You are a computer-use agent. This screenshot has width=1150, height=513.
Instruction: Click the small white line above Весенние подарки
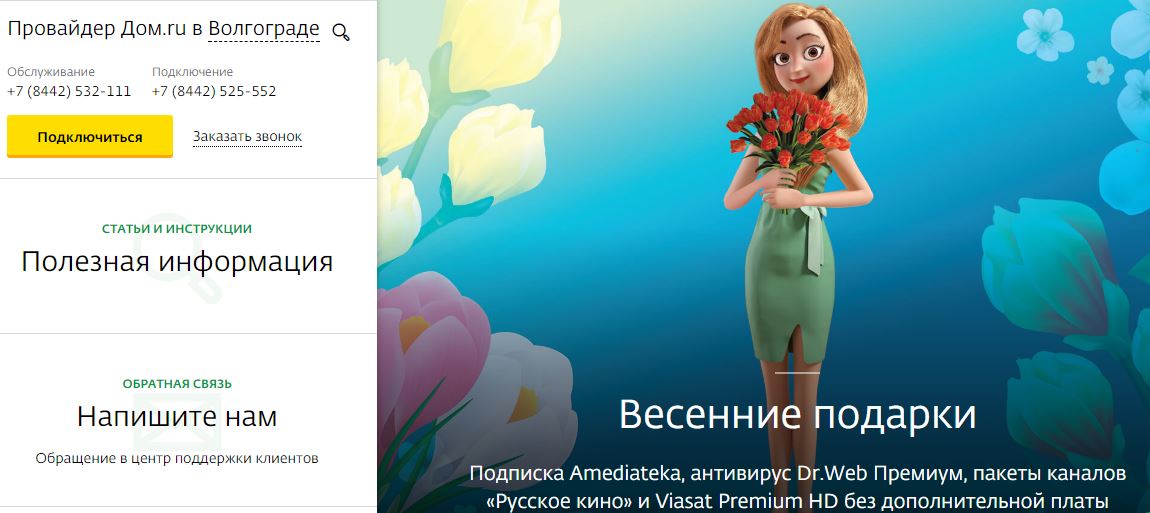point(797,373)
